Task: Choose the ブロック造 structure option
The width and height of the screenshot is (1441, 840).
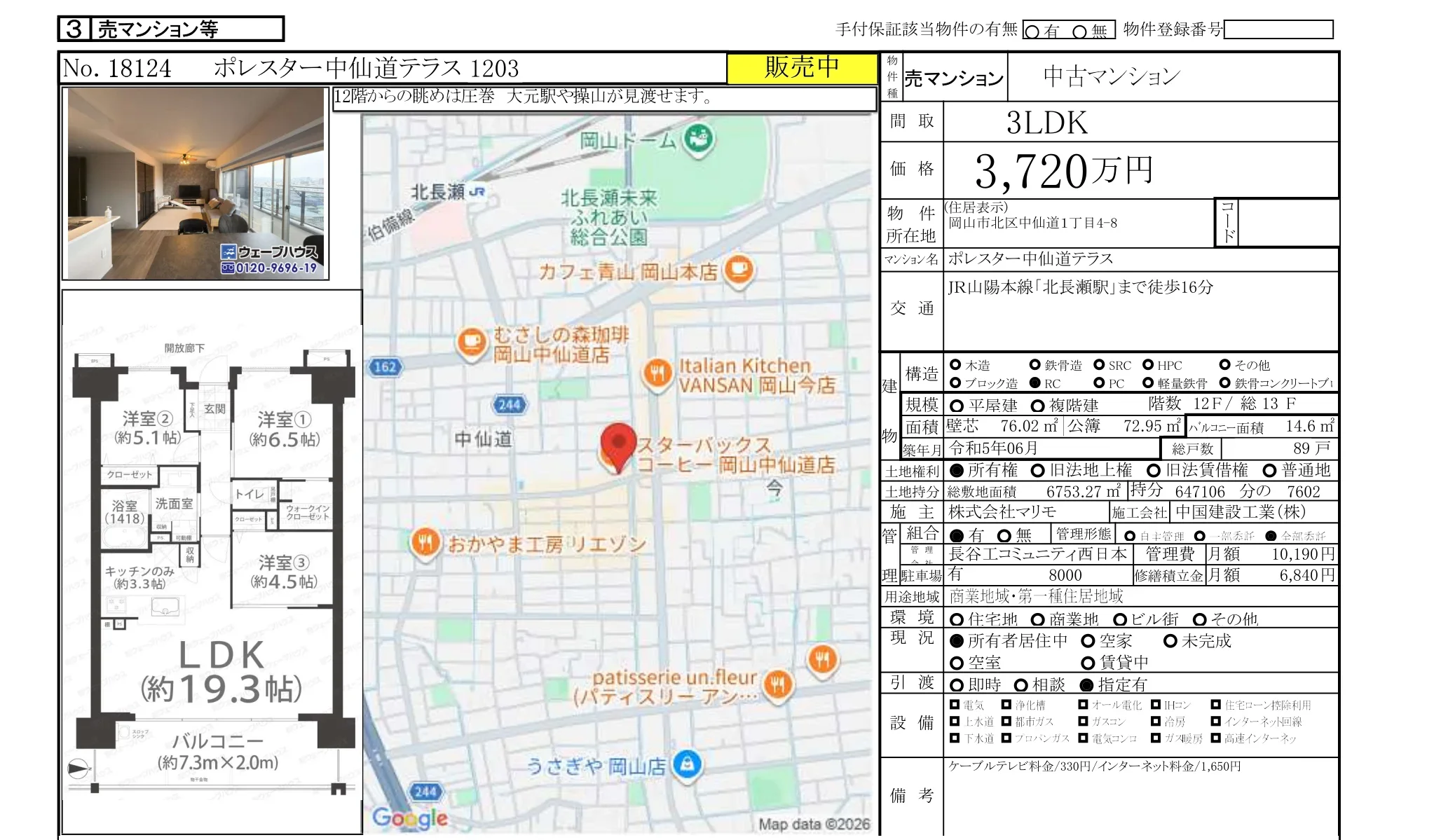Action: coord(955,383)
